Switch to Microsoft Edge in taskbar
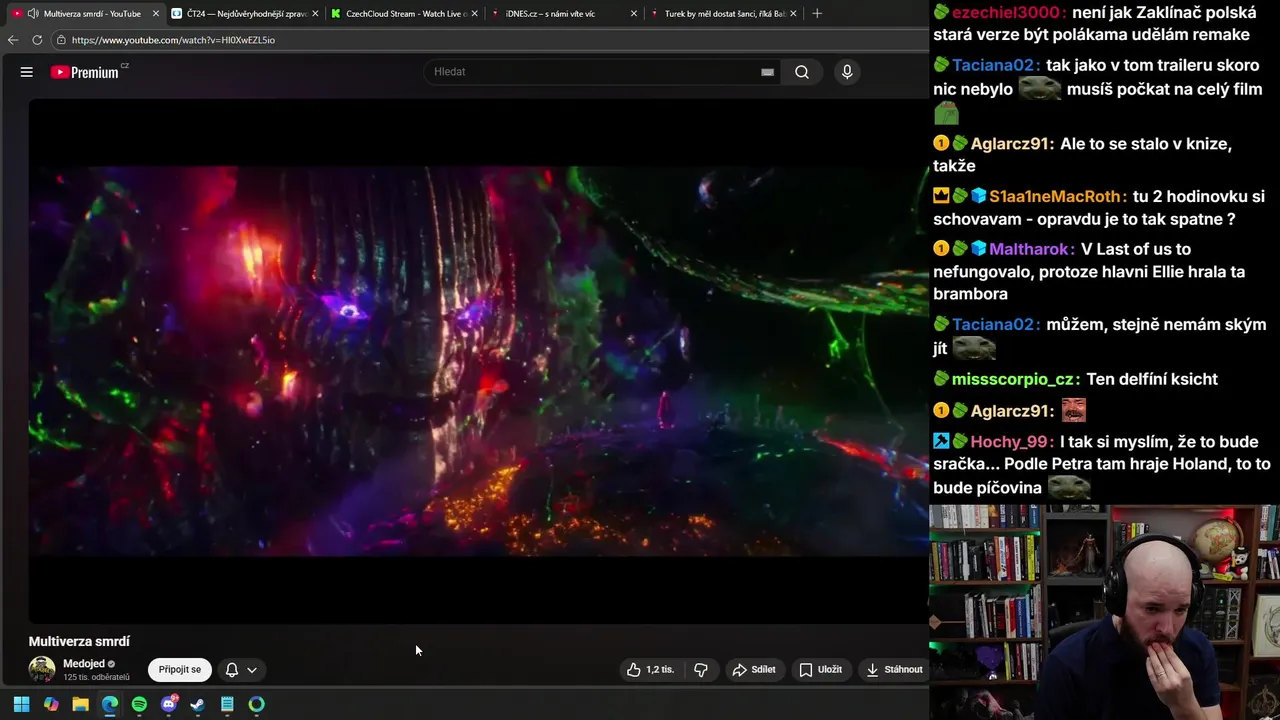Screen dimensions: 1280x720 pyautogui.click(x=110, y=704)
